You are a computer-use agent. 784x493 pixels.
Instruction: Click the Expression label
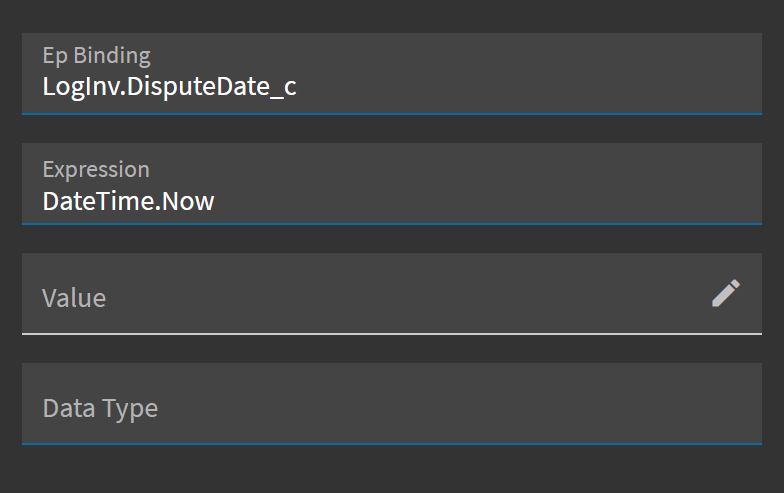(96, 170)
